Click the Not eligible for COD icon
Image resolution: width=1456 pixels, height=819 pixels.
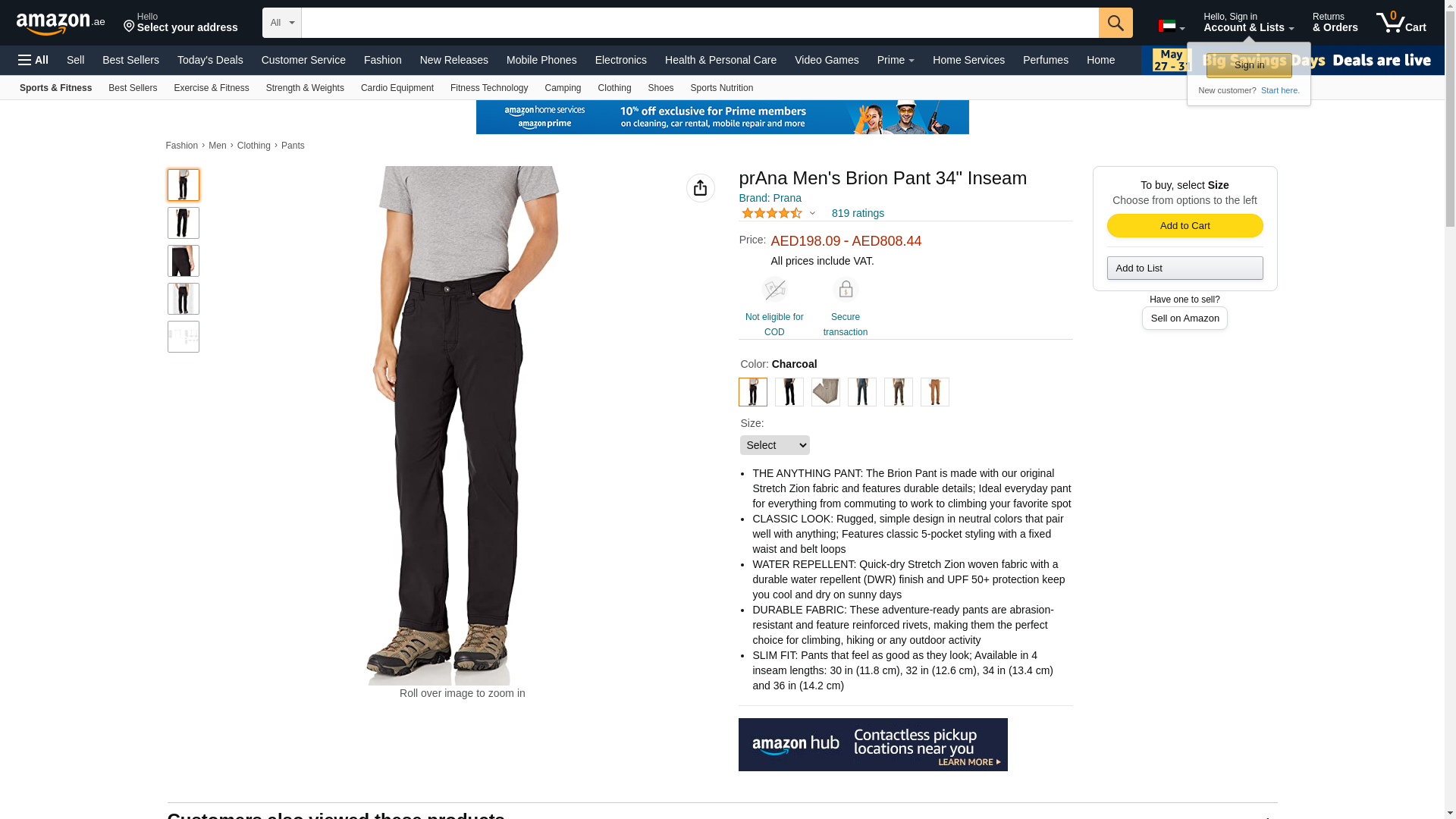(774, 290)
